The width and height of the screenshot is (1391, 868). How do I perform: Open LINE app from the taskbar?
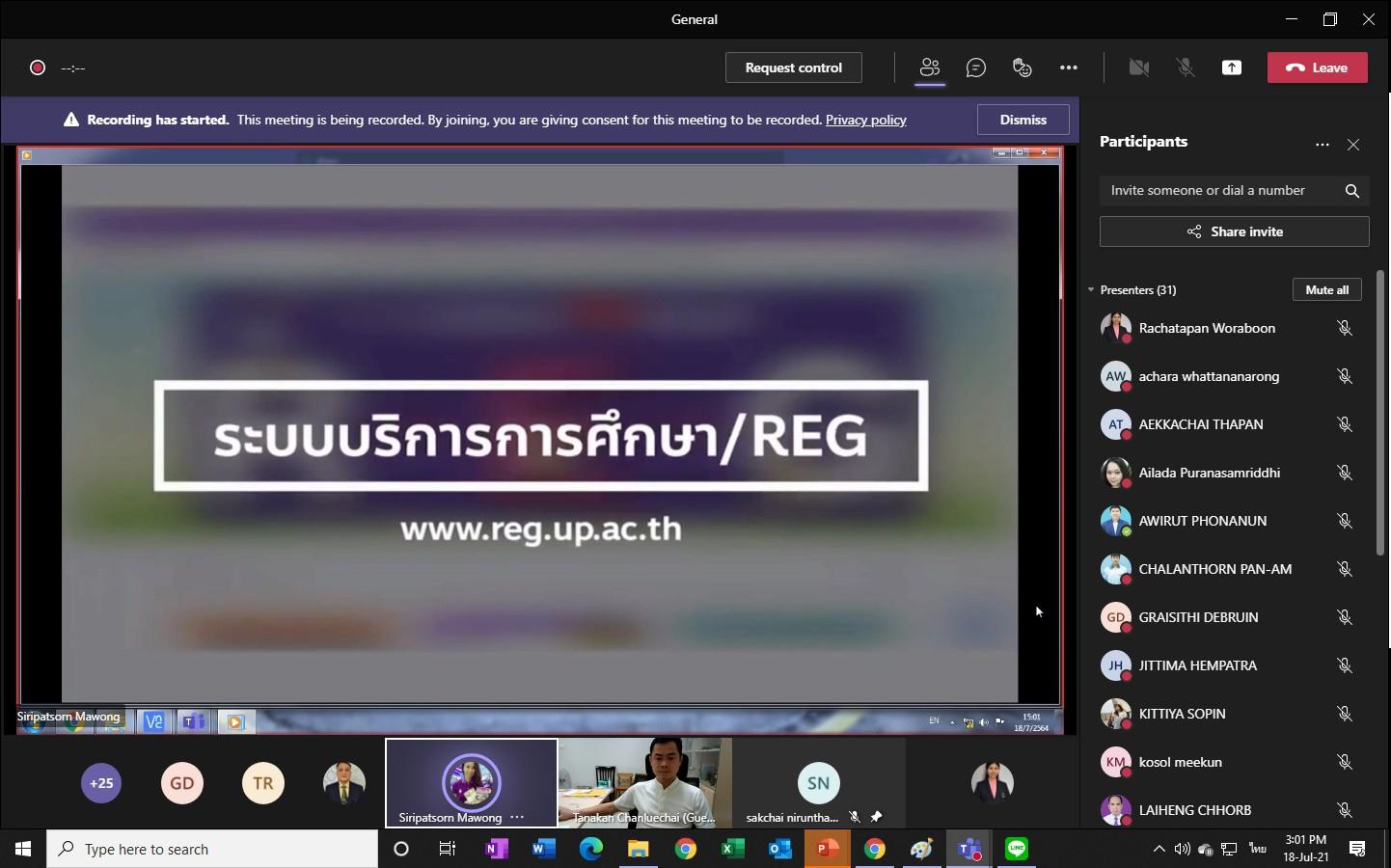point(1017,849)
